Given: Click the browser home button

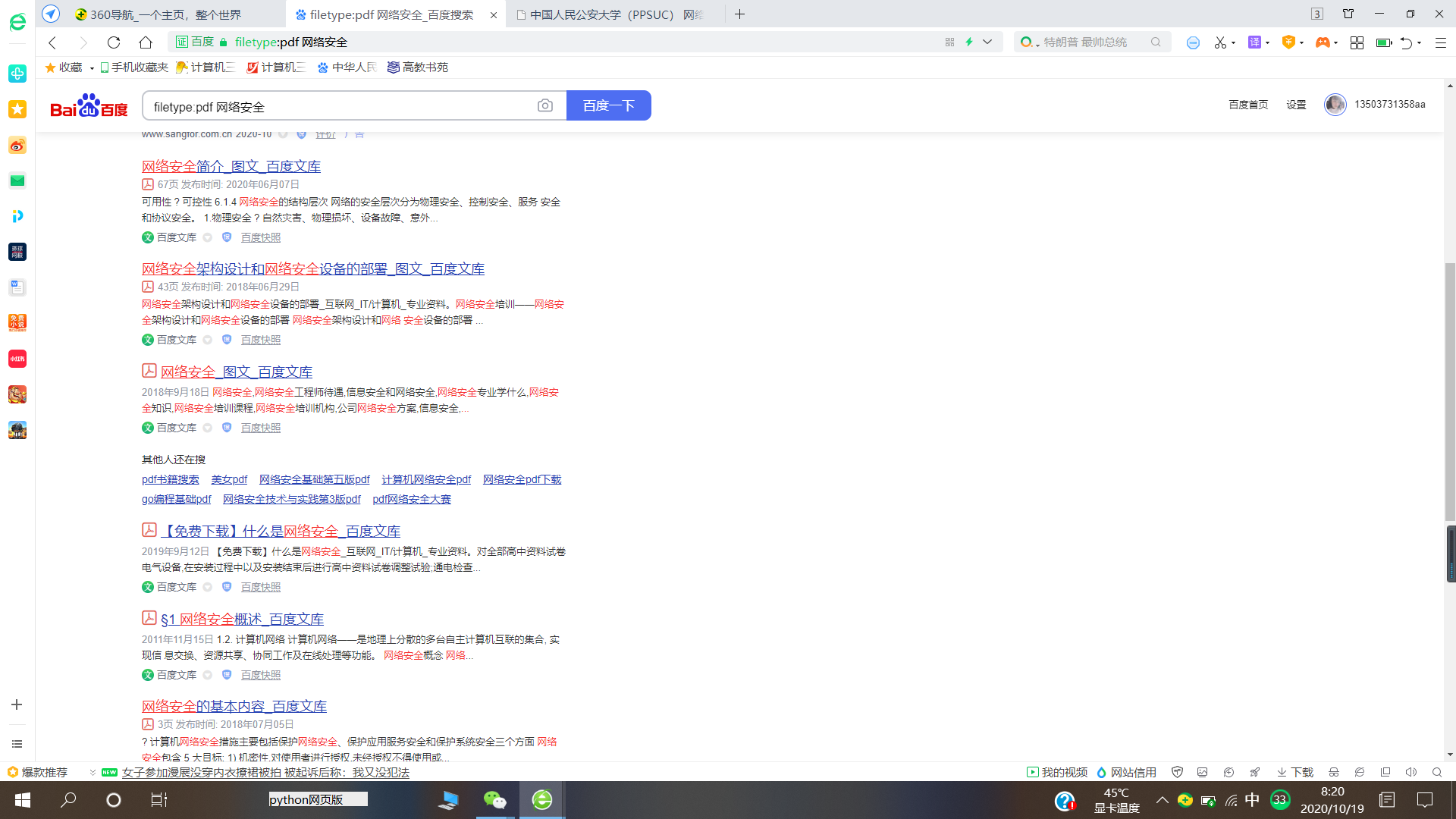Looking at the screenshot, I should [146, 42].
